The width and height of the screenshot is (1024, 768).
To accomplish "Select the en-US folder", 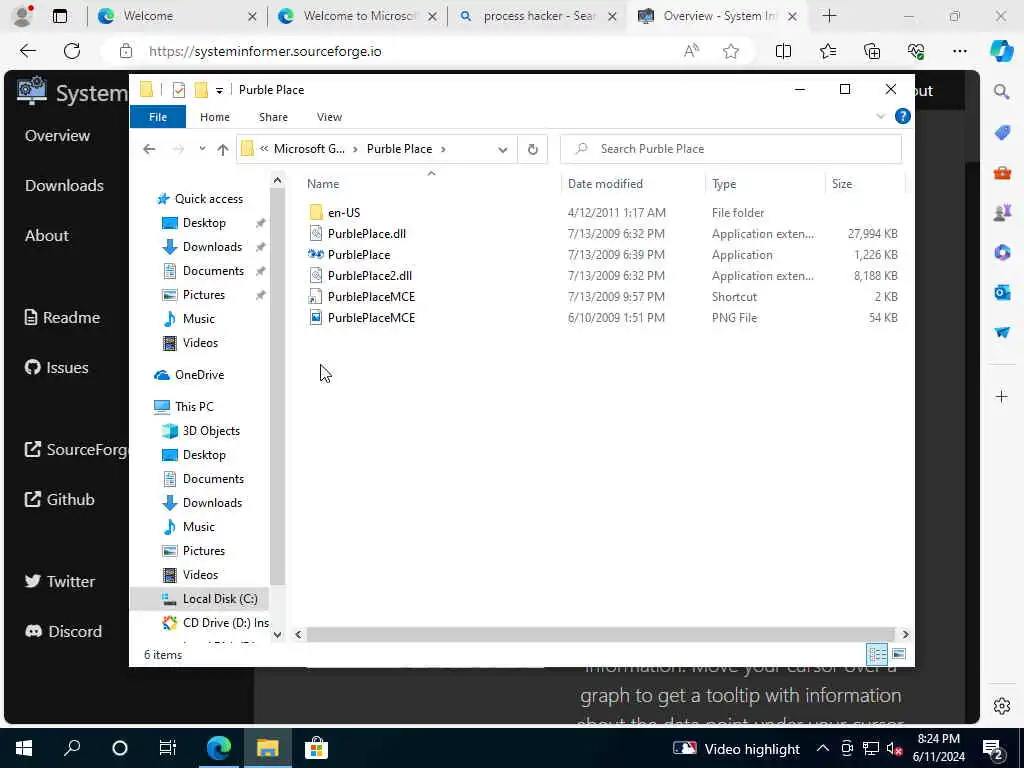I will coord(344,213).
